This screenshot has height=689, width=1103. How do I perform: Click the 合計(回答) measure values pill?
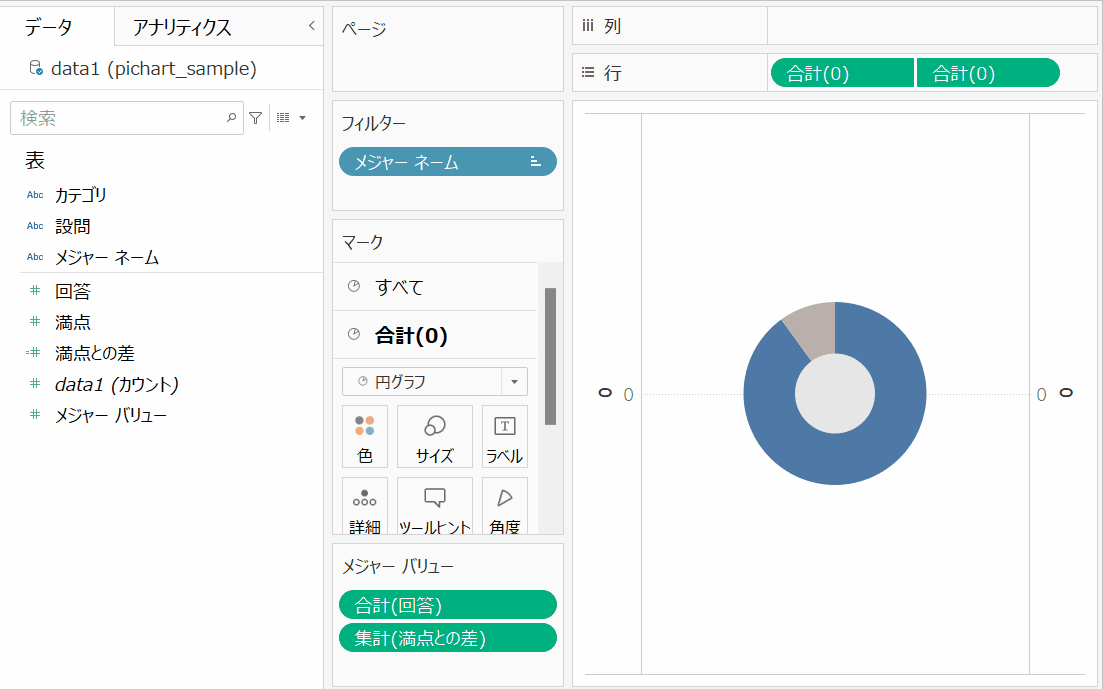pyautogui.click(x=447, y=605)
